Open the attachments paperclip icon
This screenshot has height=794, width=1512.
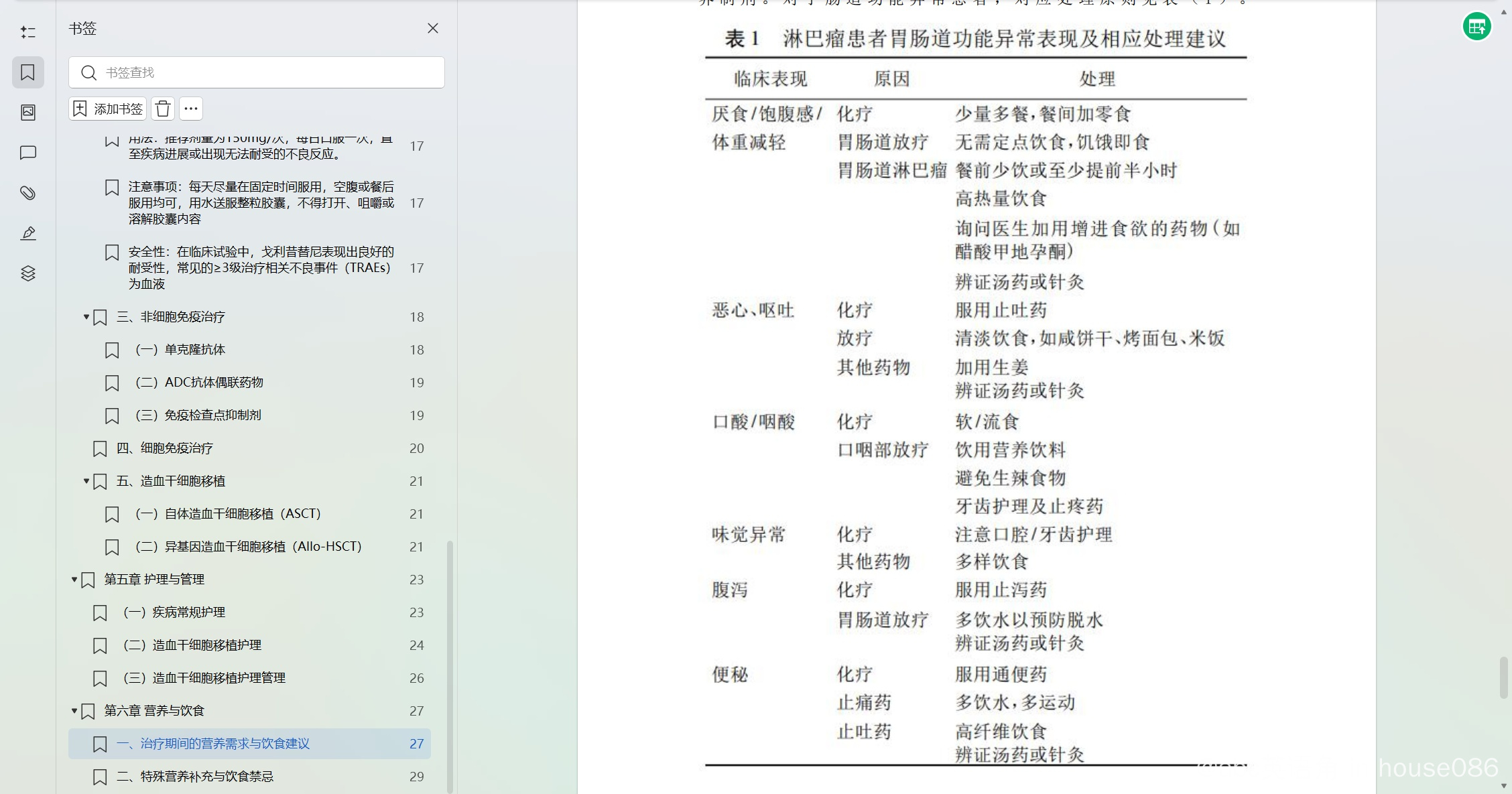point(28,193)
